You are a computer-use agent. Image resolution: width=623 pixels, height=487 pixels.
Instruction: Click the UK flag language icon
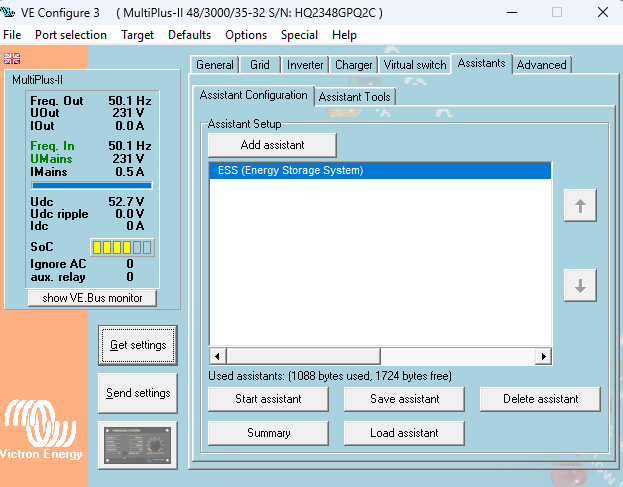coord(12,58)
